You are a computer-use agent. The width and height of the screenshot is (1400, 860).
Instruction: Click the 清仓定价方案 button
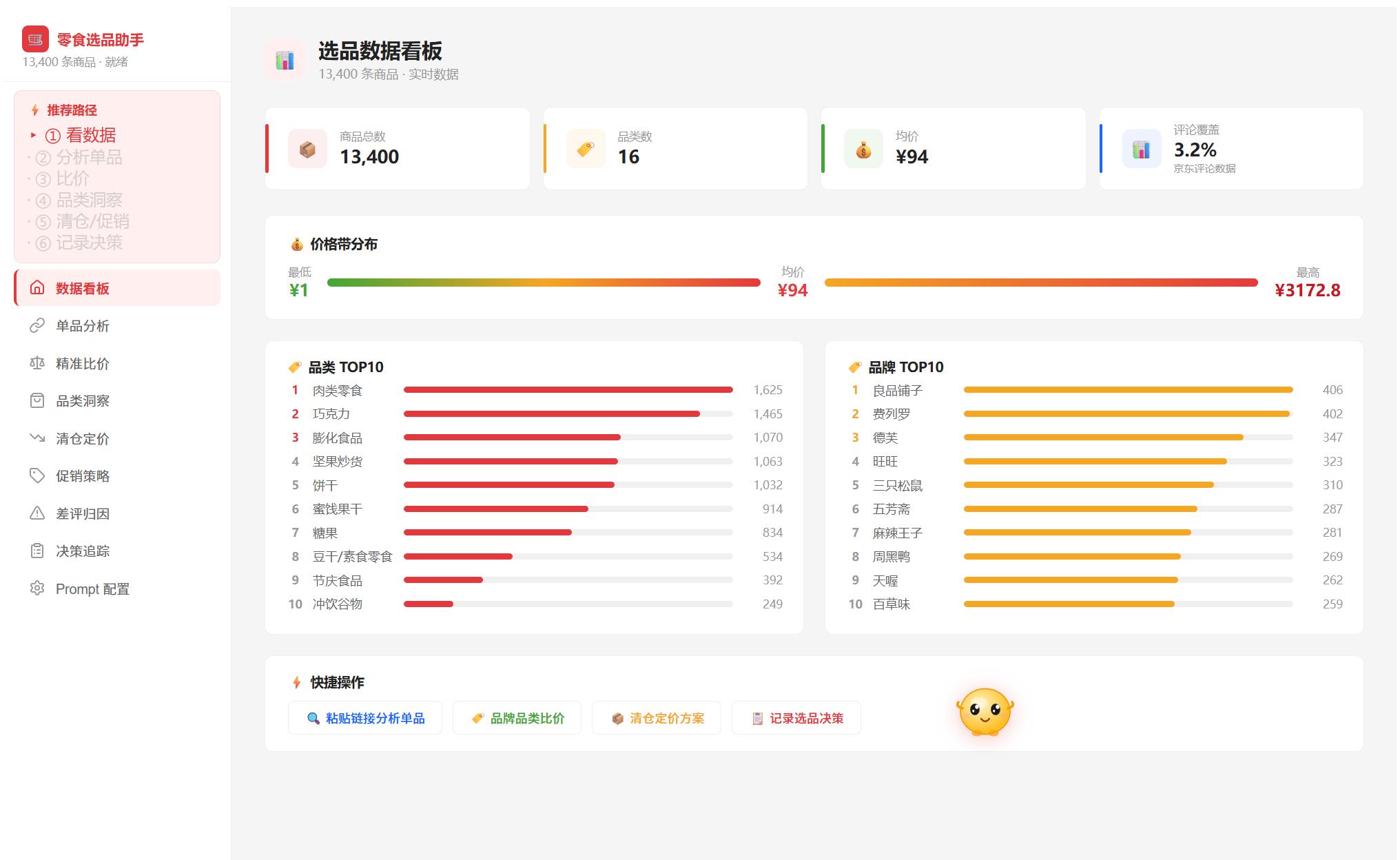657,718
